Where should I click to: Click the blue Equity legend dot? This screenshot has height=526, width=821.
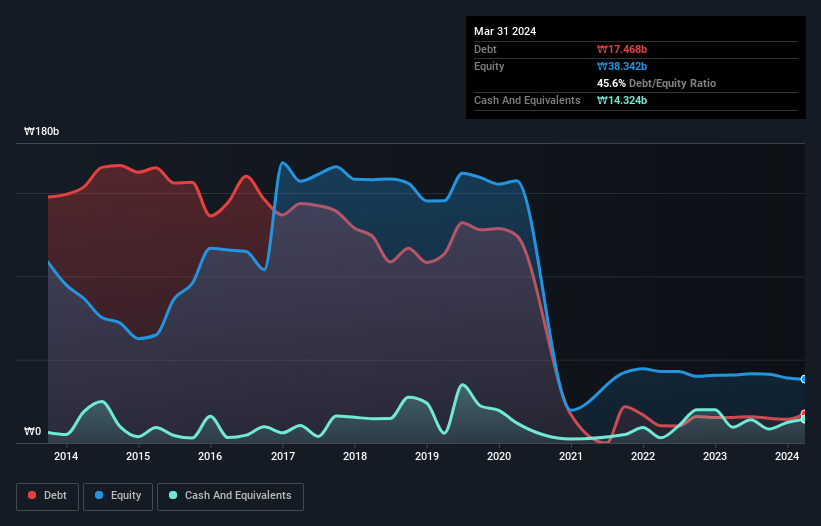[x=99, y=495]
